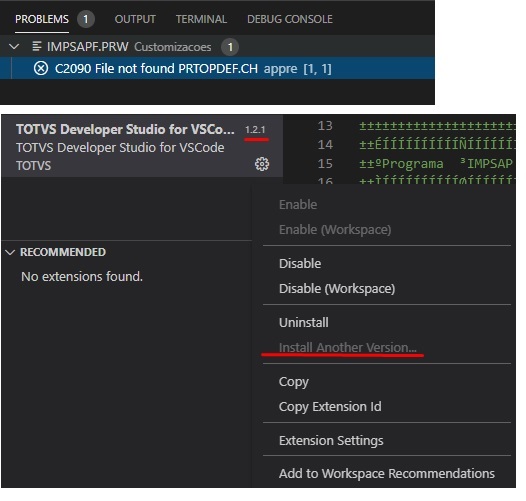Click the error icon on C2090 problem
The image size is (526, 501).
coord(41,68)
